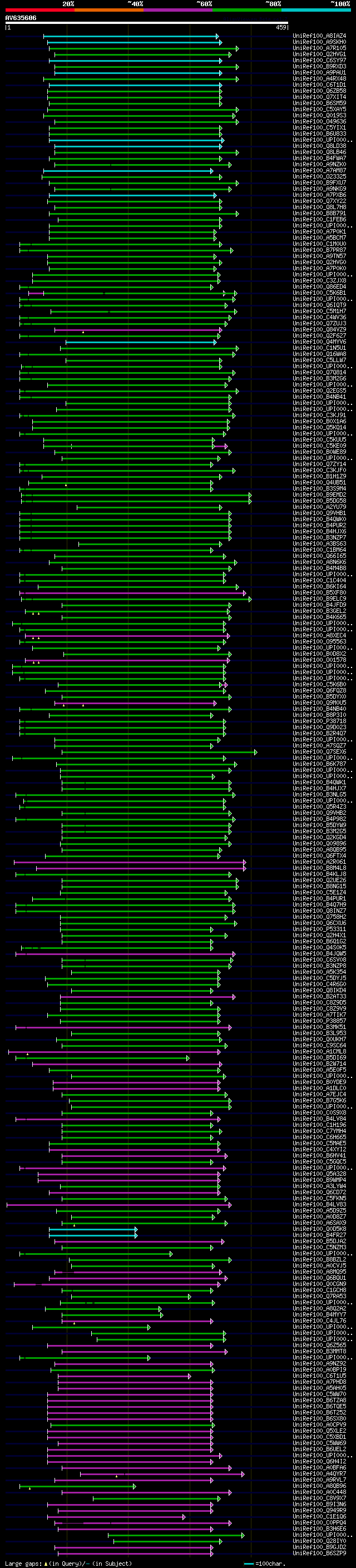Select the text UniRef100_A4RX48
Screen dimensions: 356x1568
point(319,78)
